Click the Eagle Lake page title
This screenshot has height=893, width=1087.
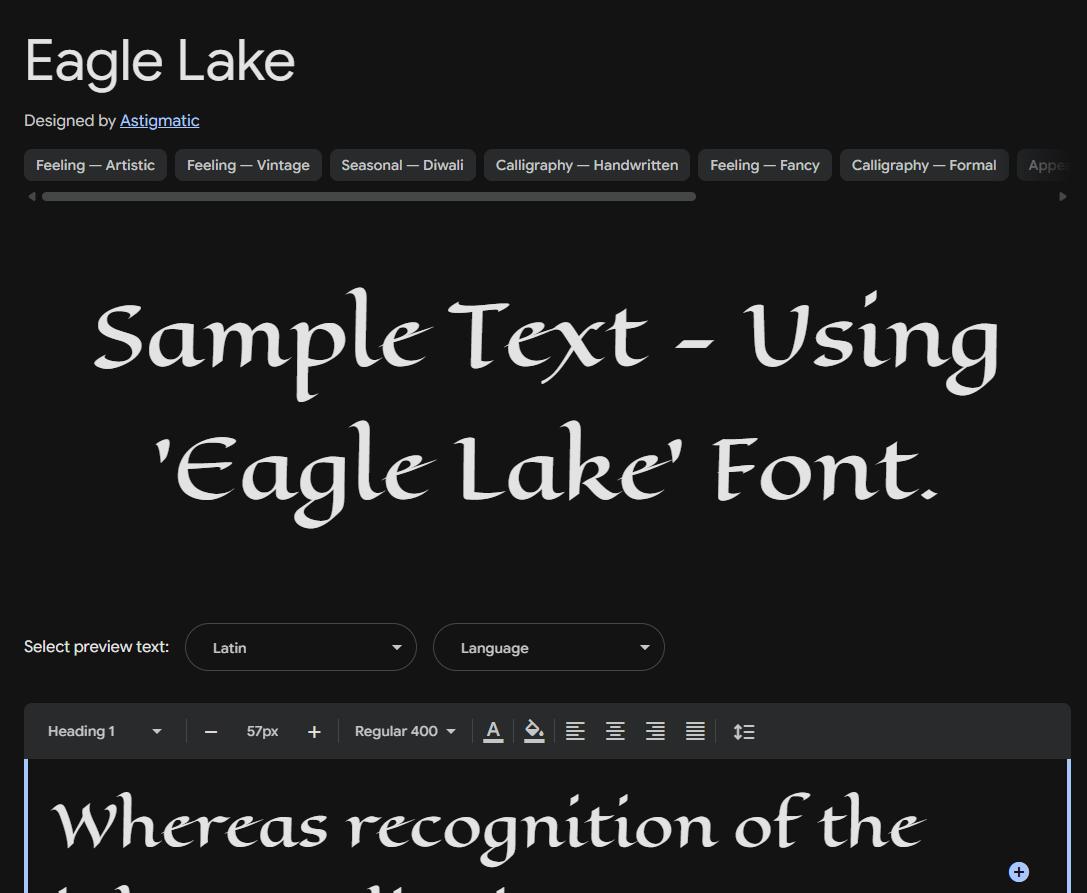(160, 62)
